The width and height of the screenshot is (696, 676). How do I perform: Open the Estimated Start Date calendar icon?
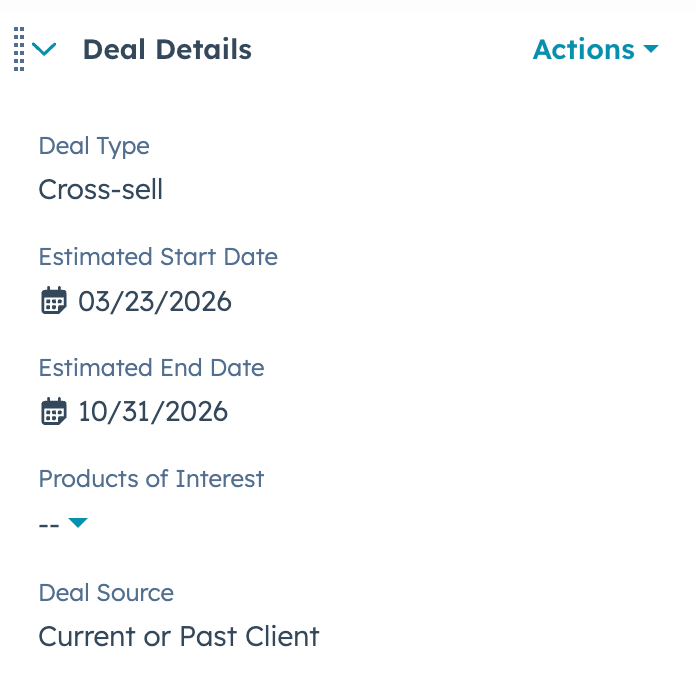point(53,301)
